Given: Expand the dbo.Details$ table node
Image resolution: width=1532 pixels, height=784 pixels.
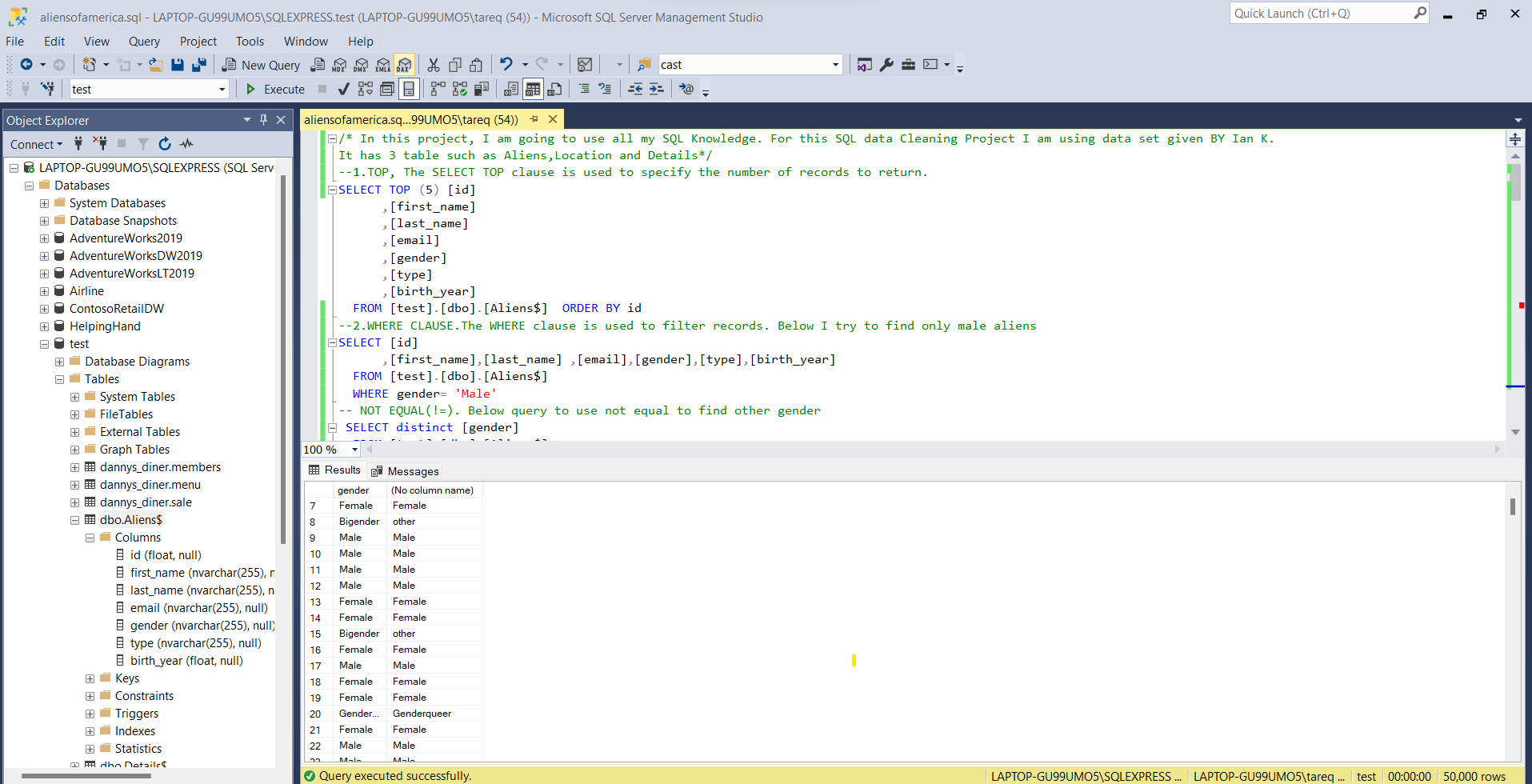Looking at the screenshot, I should pyautogui.click(x=74, y=766).
